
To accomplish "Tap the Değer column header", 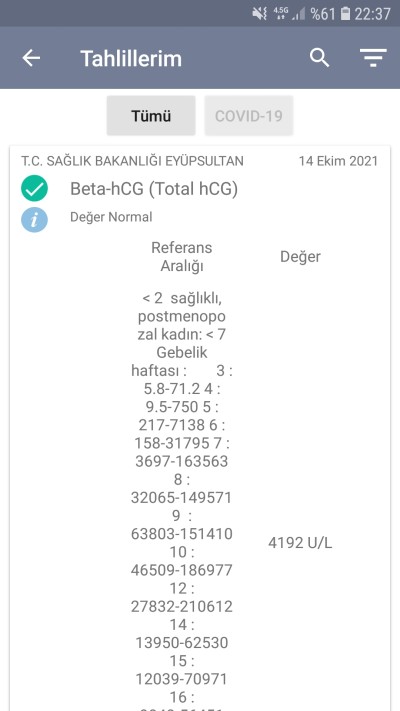I will 300,257.
